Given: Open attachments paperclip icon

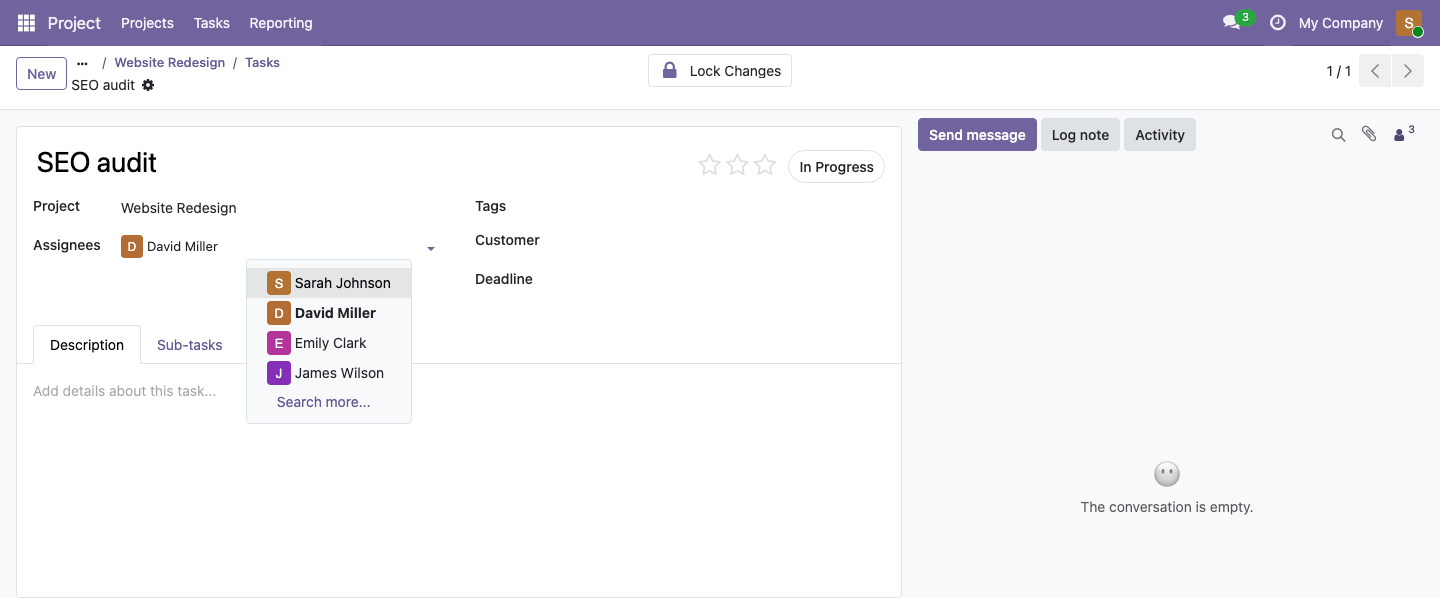Looking at the screenshot, I should [1369, 134].
